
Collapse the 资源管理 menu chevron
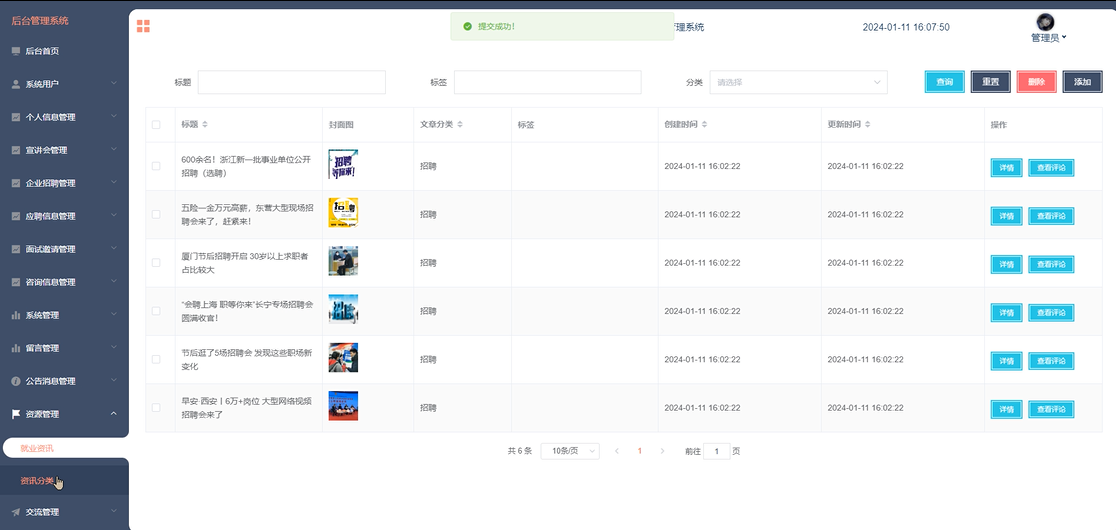[x=114, y=414]
